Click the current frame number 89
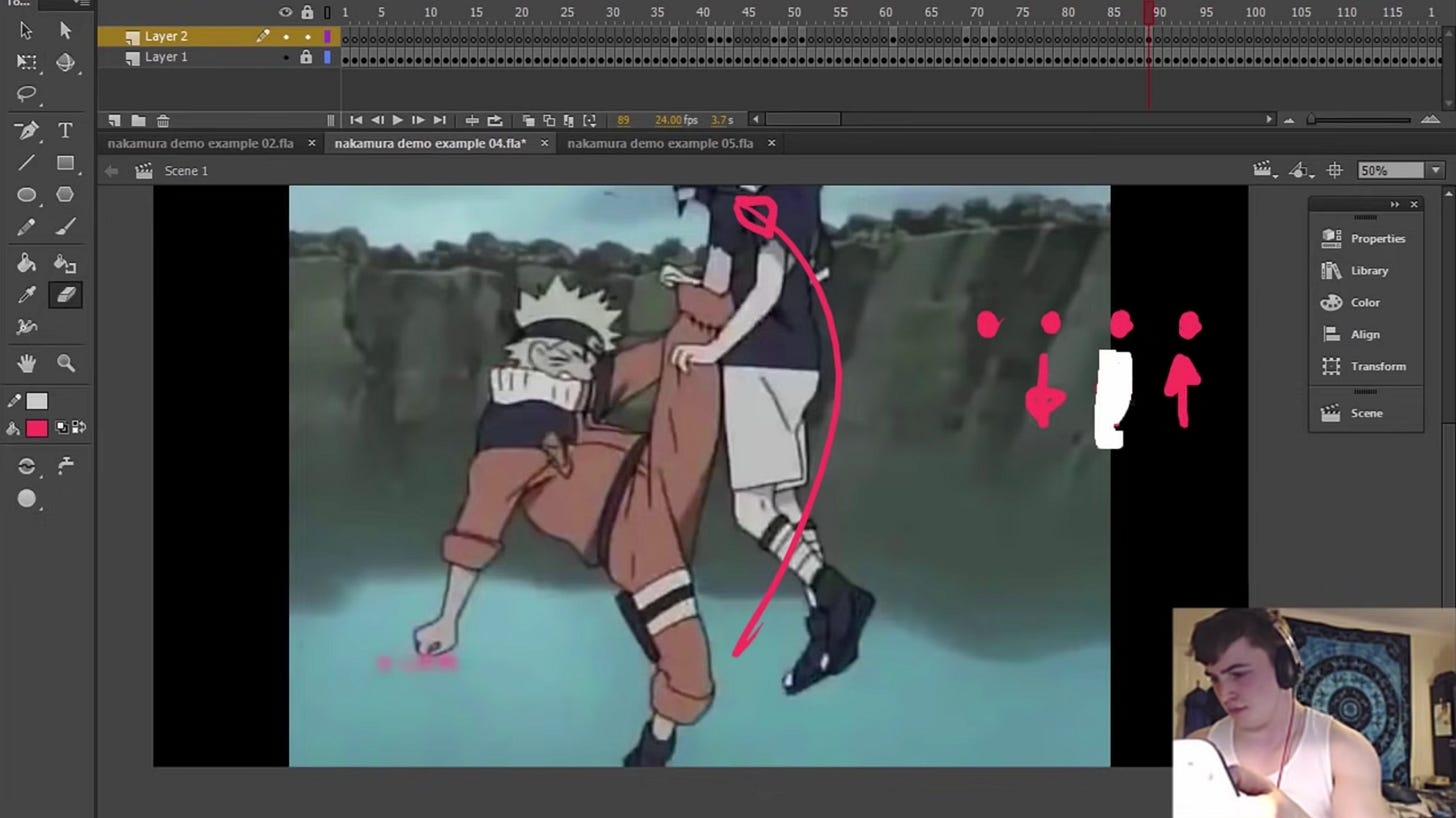Screen dimensions: 1456x818 [623, 120]
